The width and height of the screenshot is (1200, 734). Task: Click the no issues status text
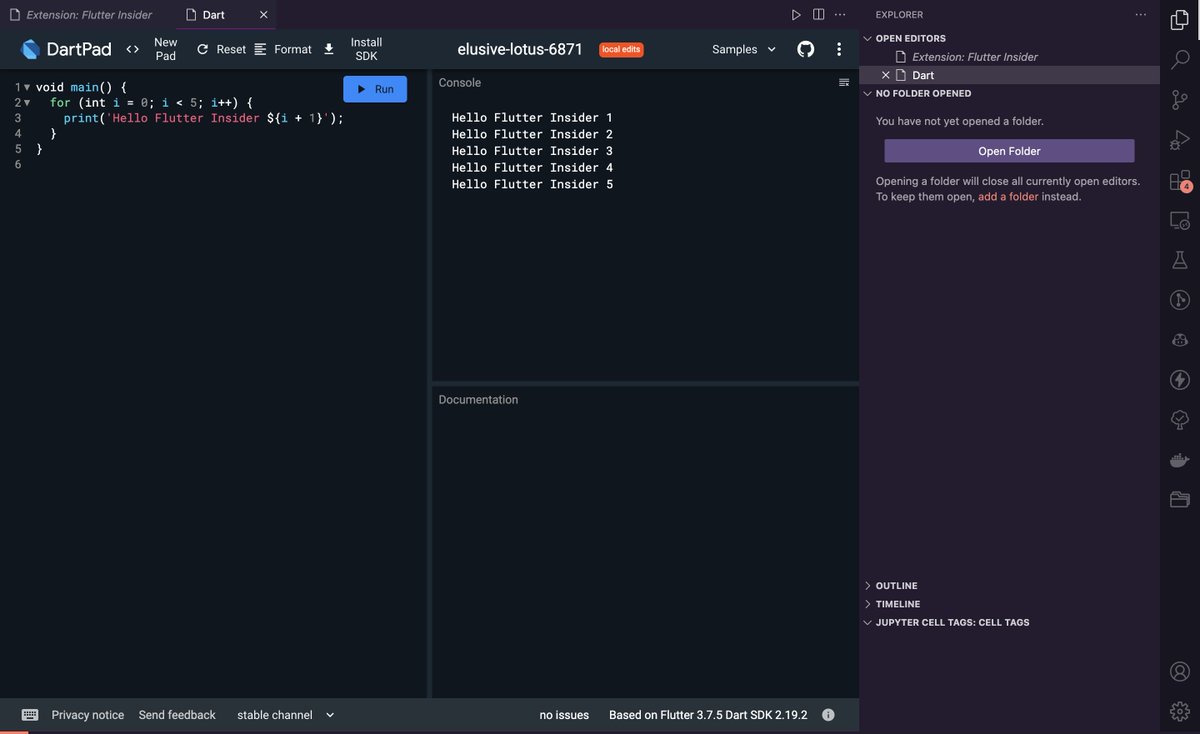(x=564, y=715)
